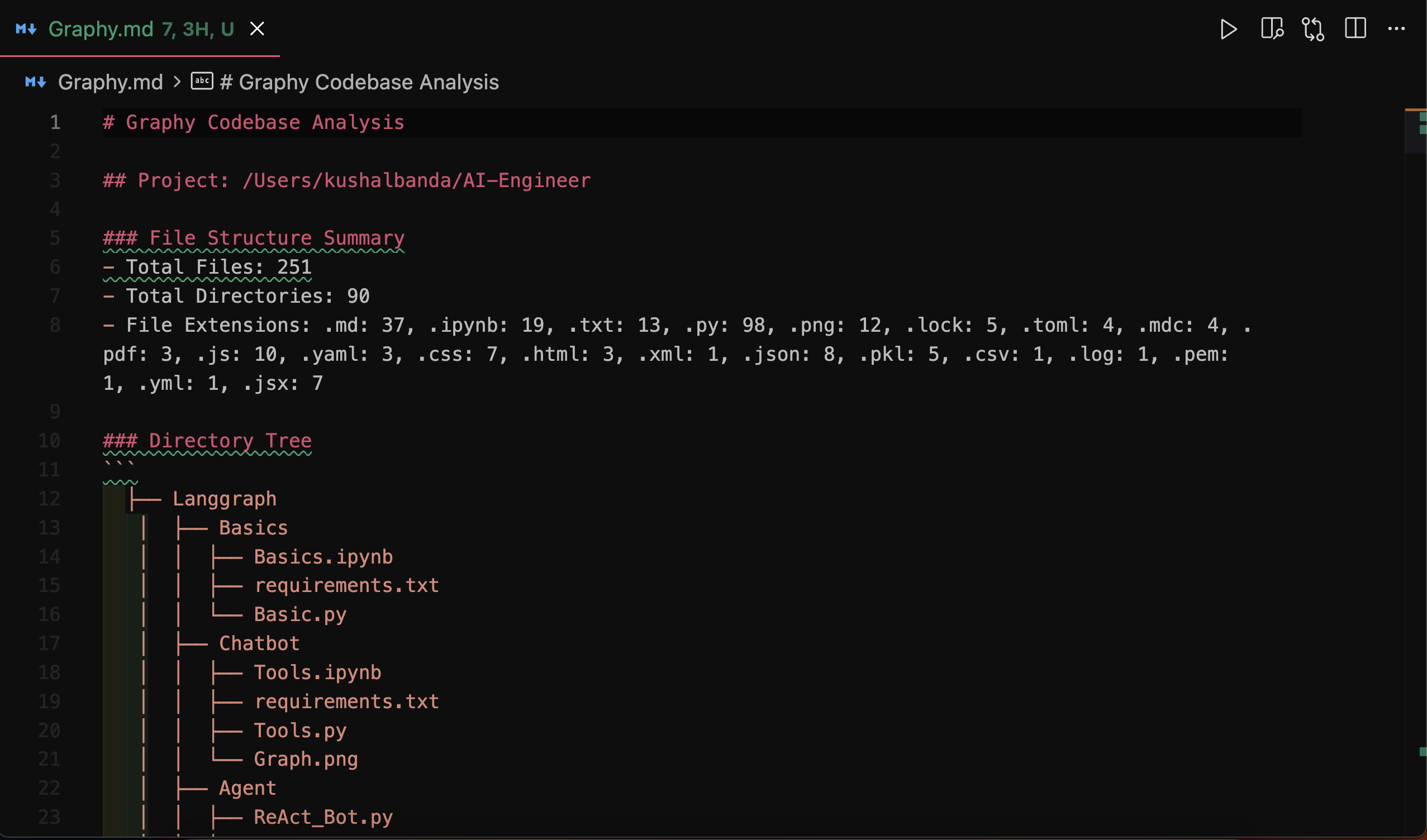Viewport: 1427px width, 840px height.
Task: Click the Run play icon in editor toolbar
Action: 1228,29
